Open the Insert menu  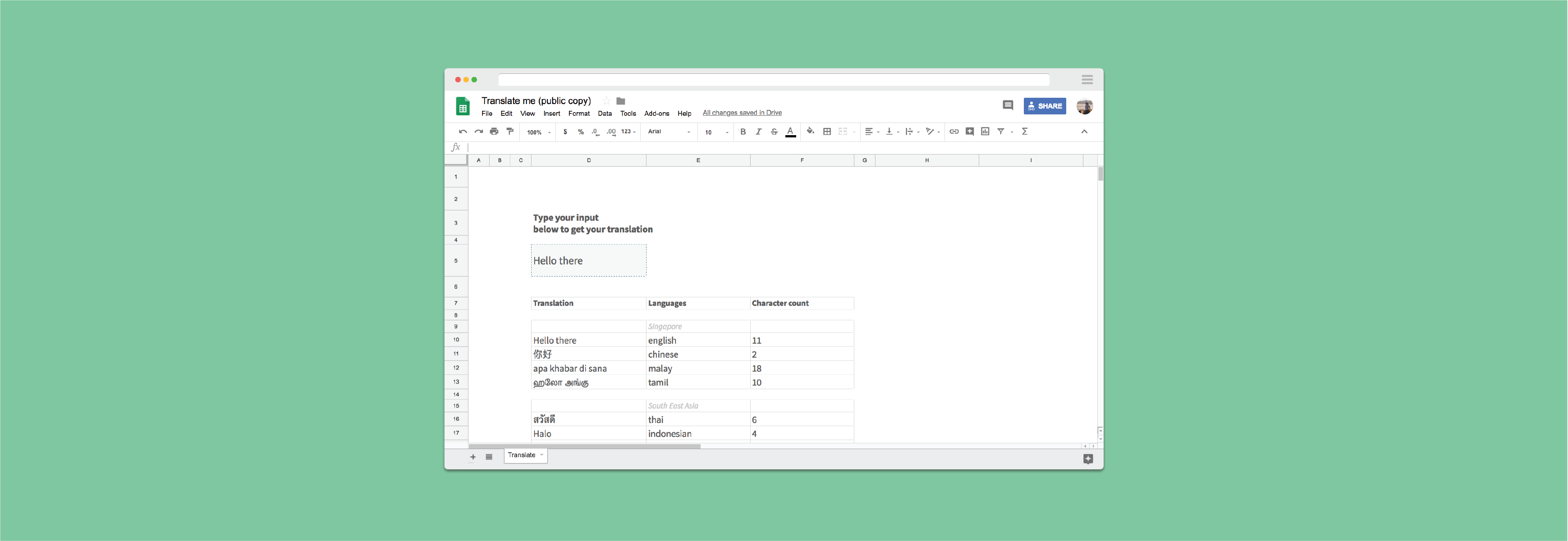click(551, 114)
